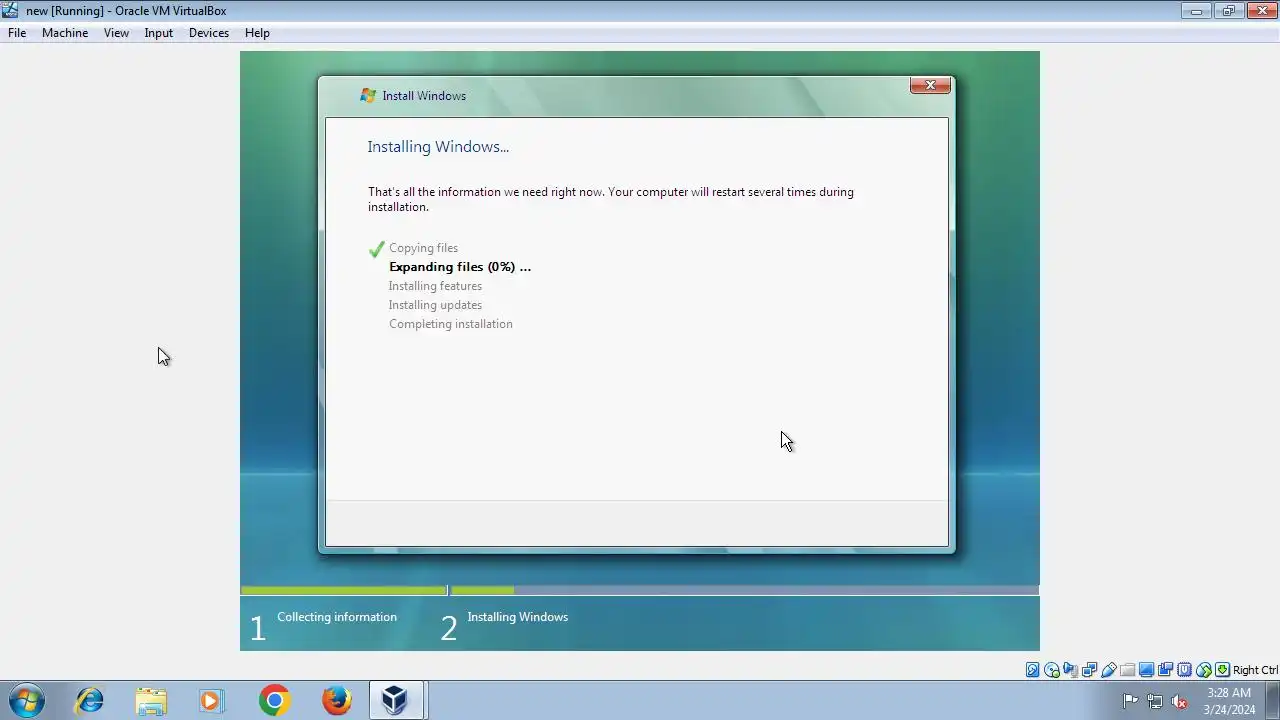Click the optical disk indicator icon
This screenshot has height=720, width=1280.
point(1052,670)
